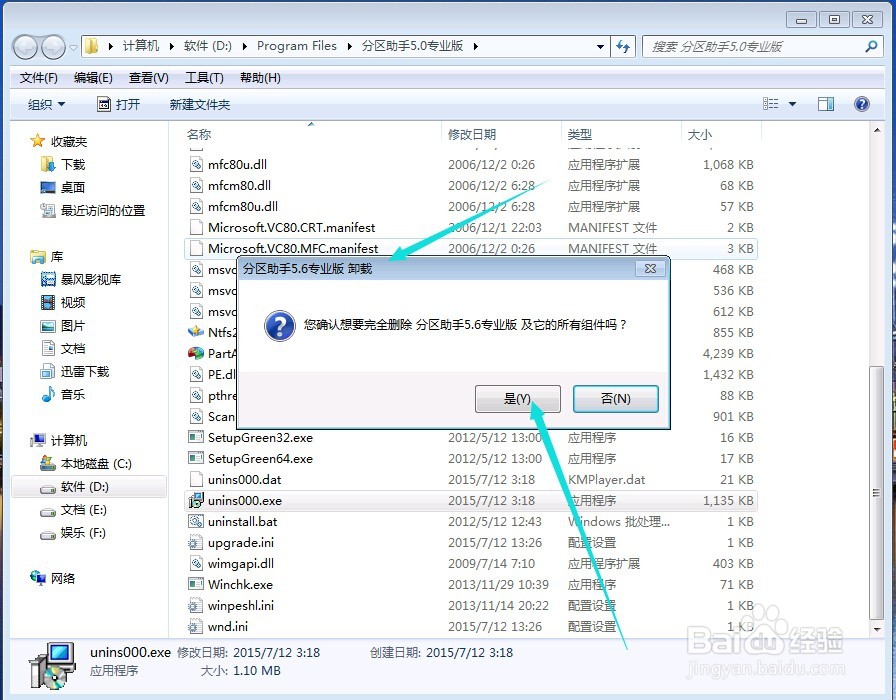
Task: Open the 帮助(H) menu
Action: (260, 78)
